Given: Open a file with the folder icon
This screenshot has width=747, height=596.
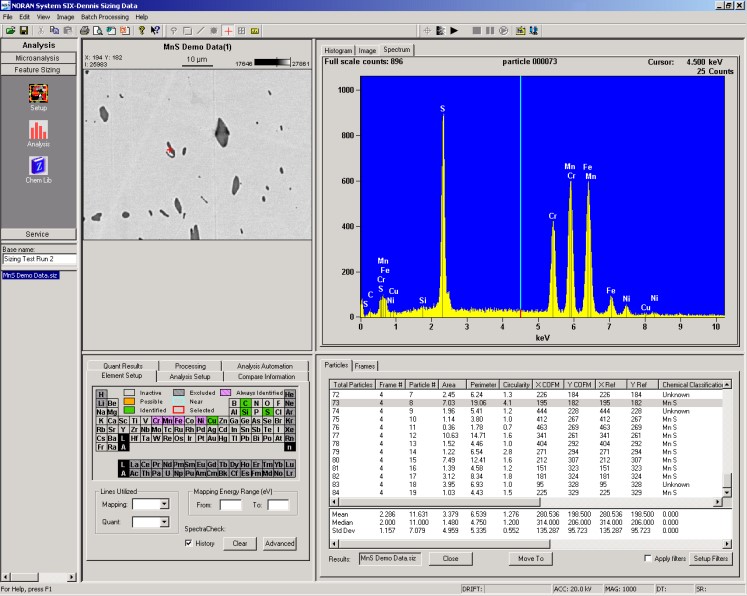Looking at the screenshot, I should point(10,30).
